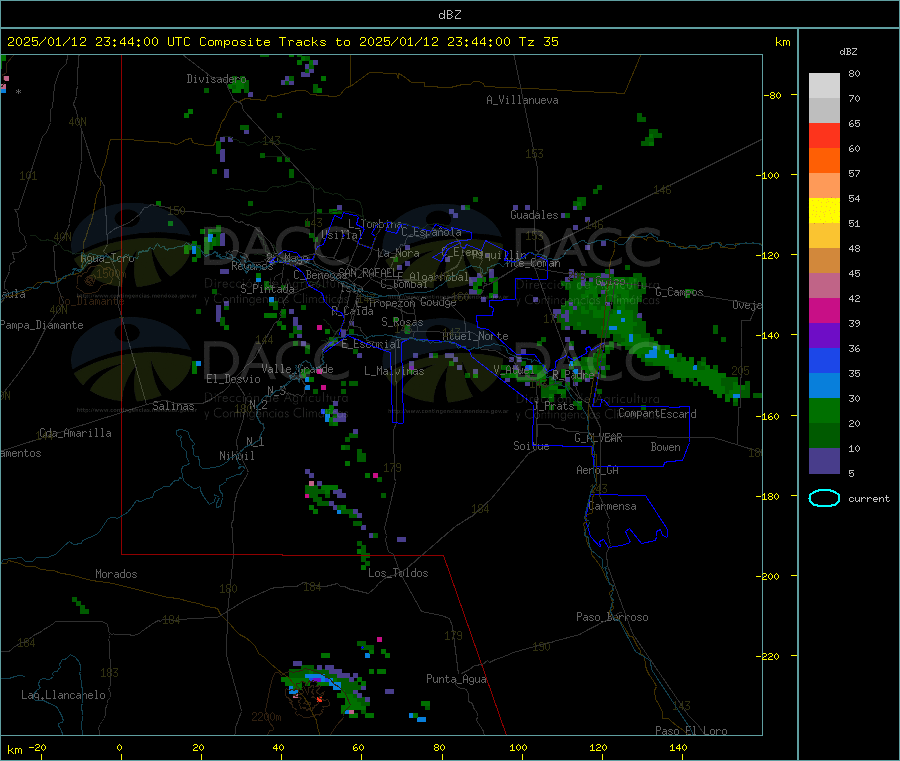The width and height of the screenshot is (900, 761).
Task: Click the Cda_Amarilla map label
Action: 75,433
